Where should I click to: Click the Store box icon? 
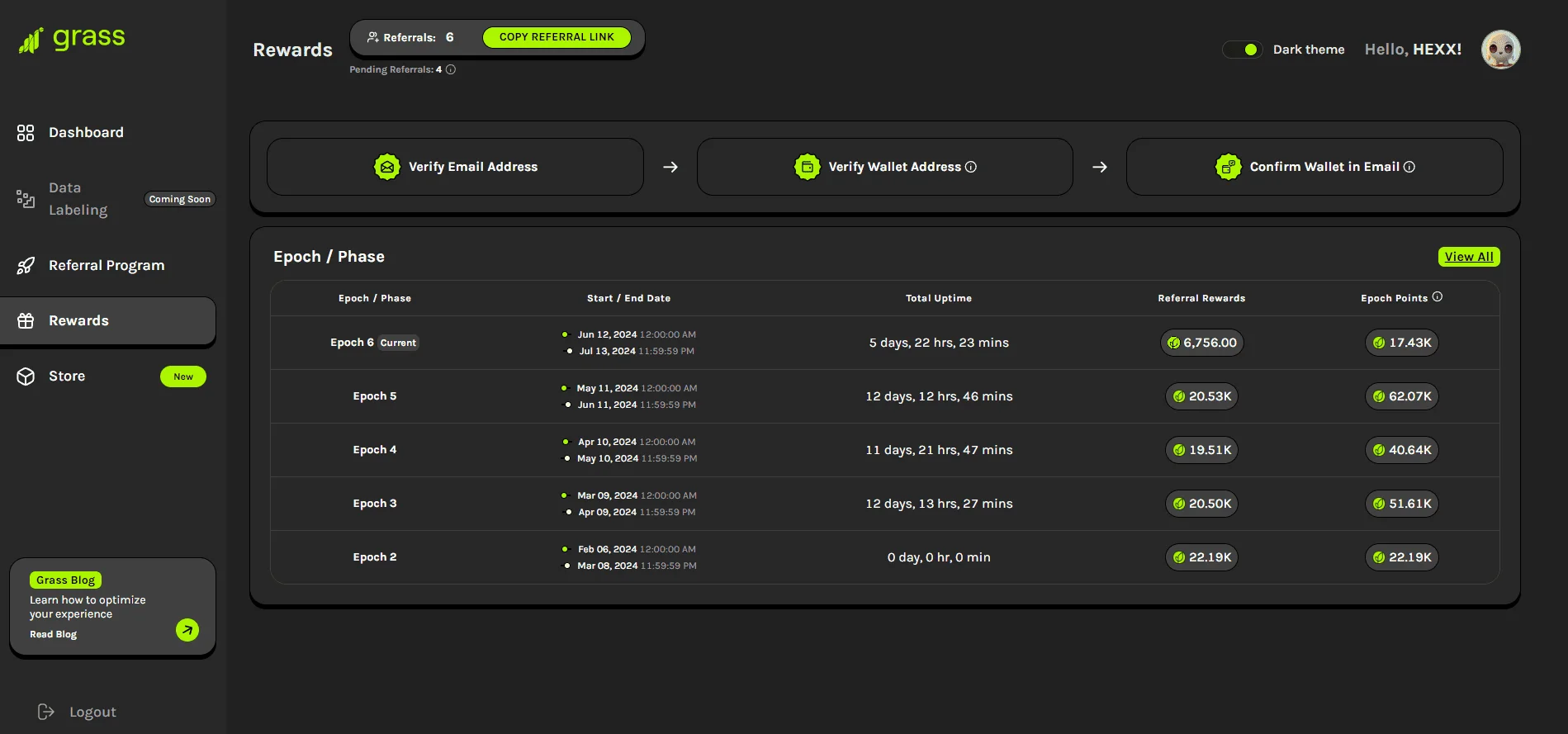(x=26, y=376)
